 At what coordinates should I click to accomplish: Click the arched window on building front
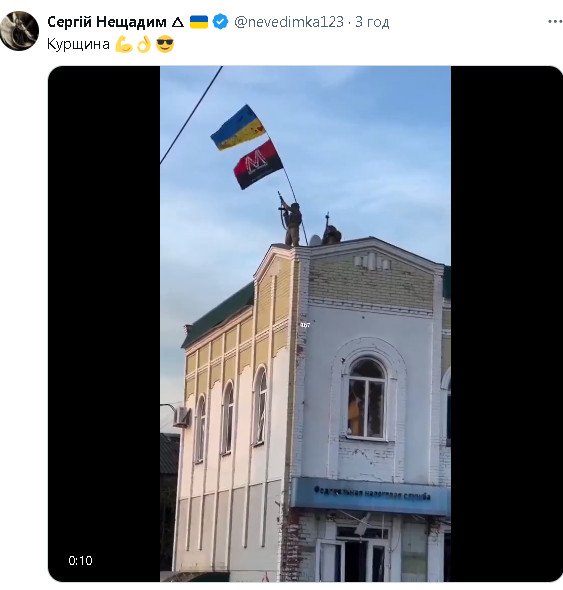[x=367, y=398]
